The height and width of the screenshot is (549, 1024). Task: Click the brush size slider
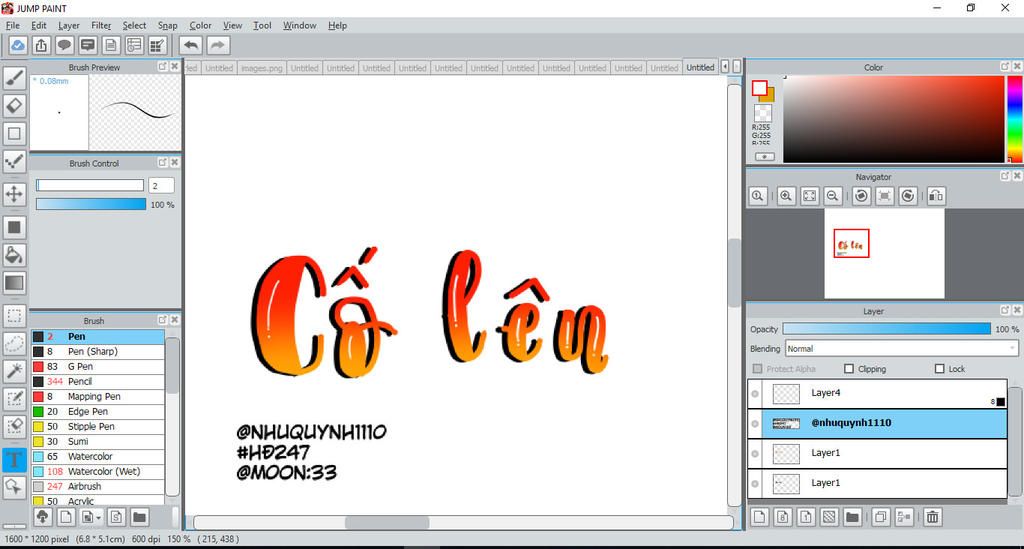click(90, 185)
